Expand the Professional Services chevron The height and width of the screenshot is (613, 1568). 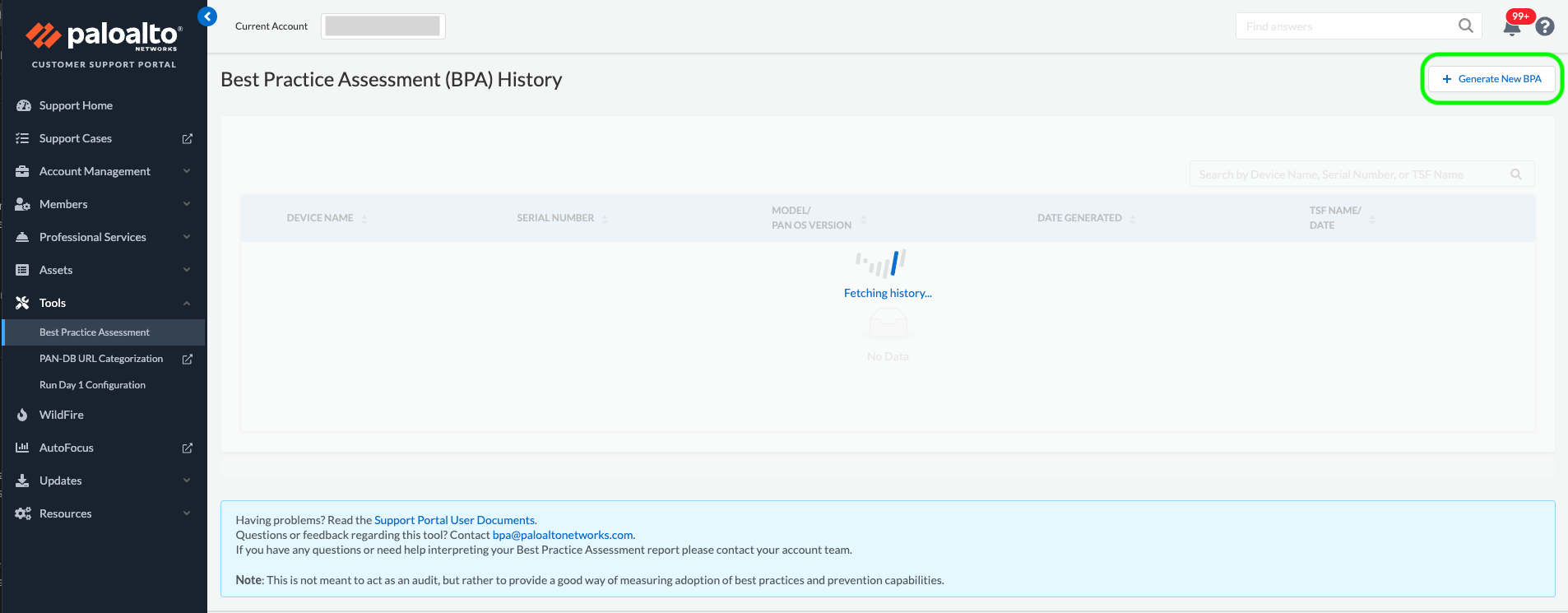coord(187,237)
